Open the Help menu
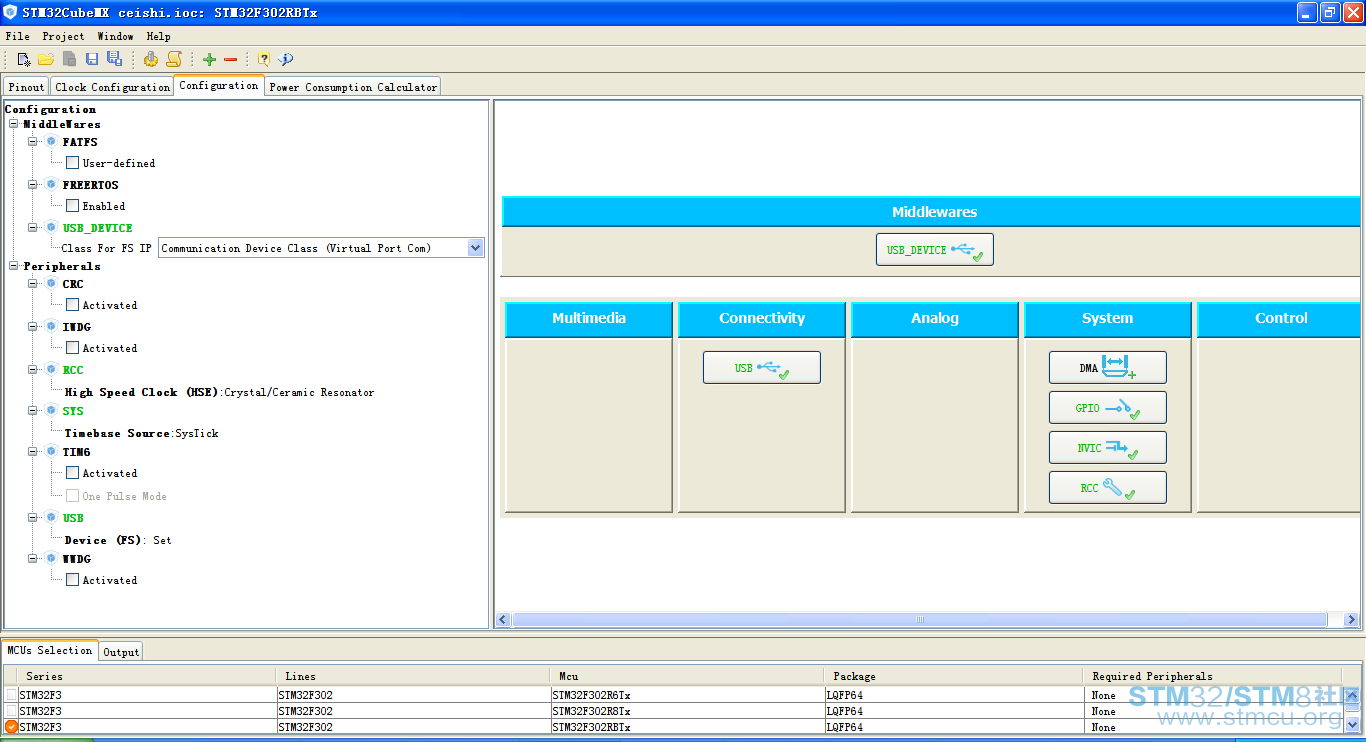 (158, 36)
